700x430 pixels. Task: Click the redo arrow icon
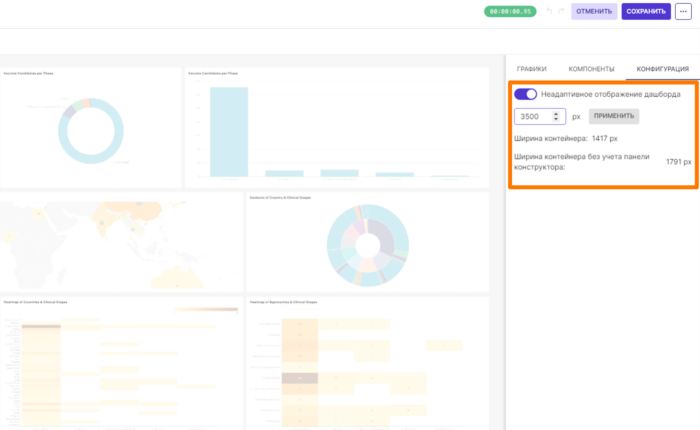[561, 11]
